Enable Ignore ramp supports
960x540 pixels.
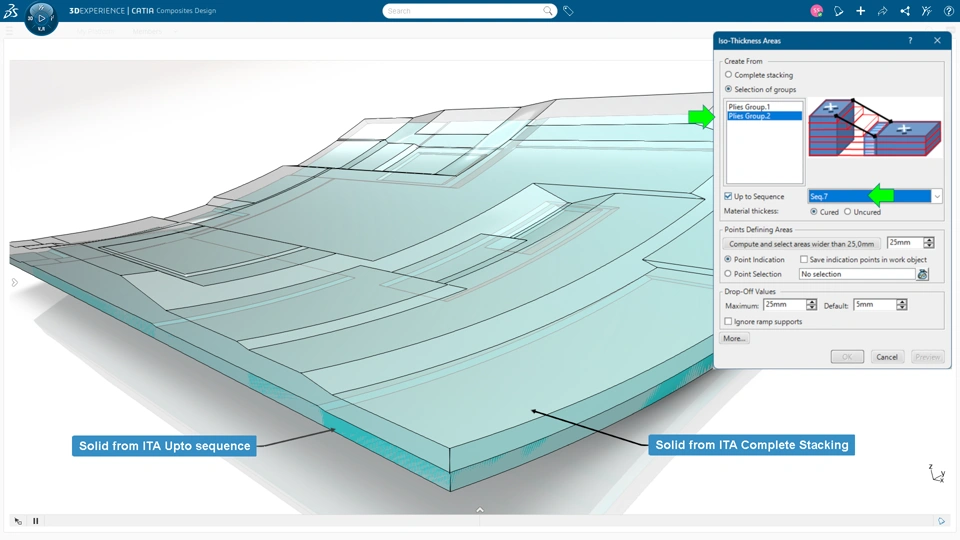coord(728,321)
